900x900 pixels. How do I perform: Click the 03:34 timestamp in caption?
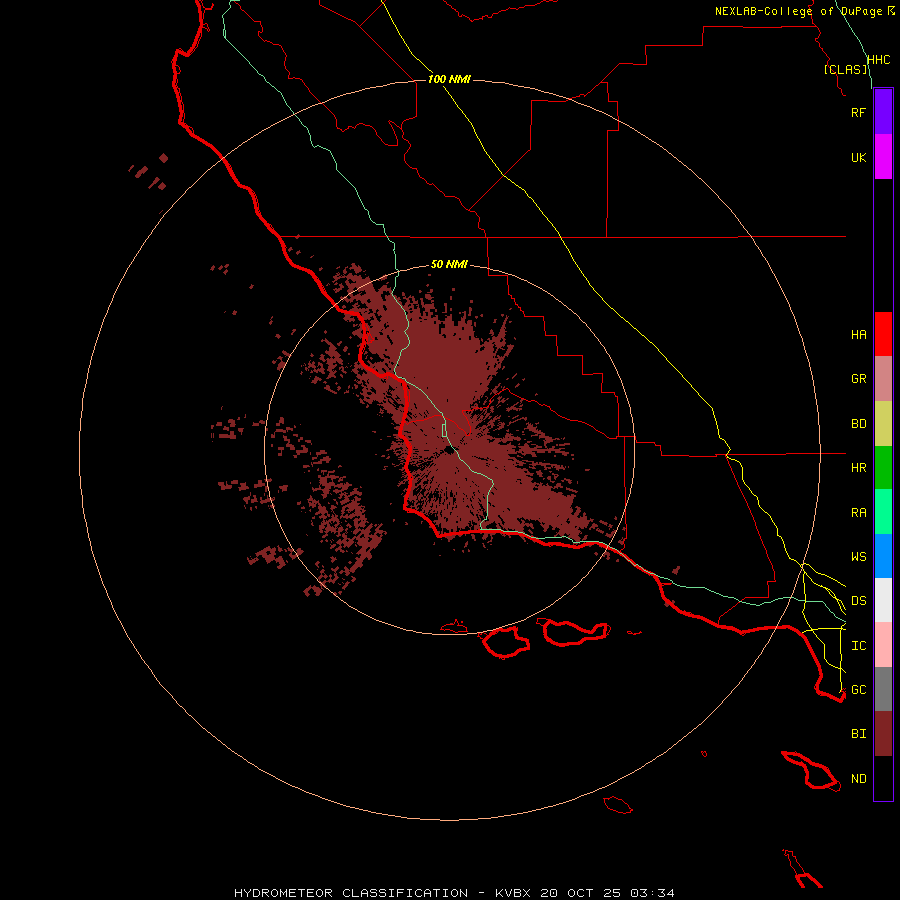click(652, 893)
